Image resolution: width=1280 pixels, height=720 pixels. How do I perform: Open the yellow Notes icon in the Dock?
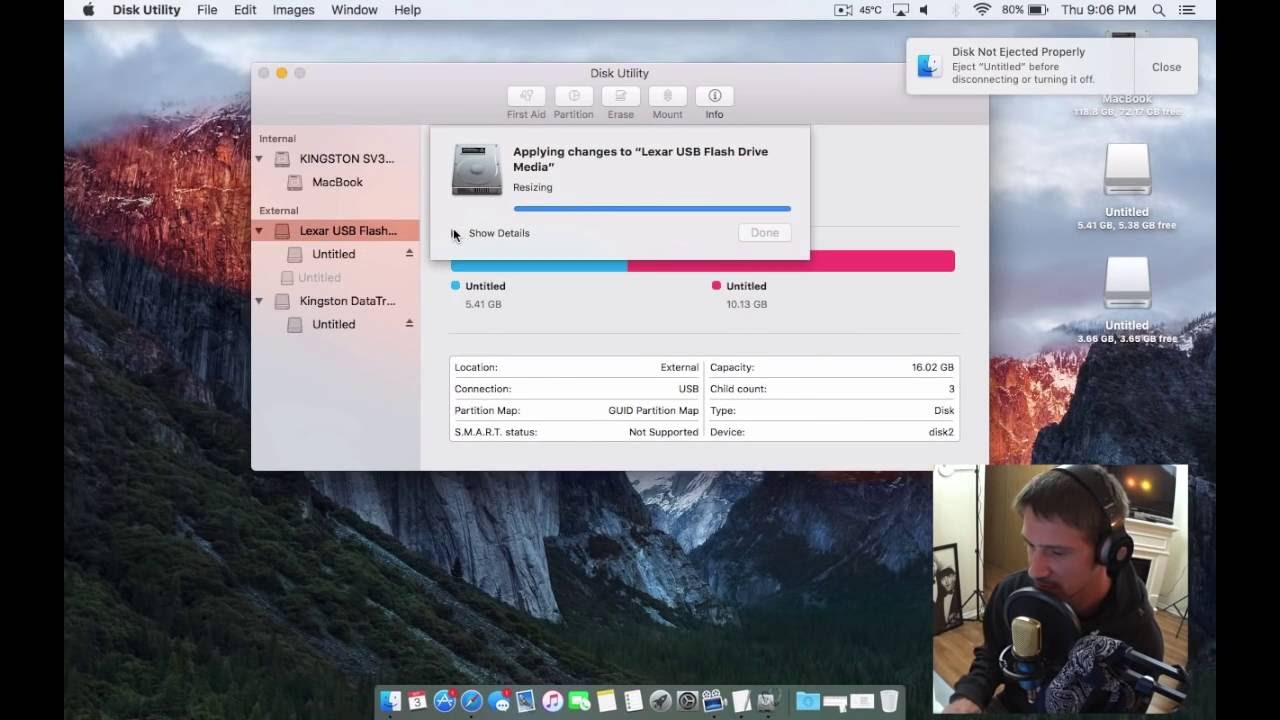point(606,701)
